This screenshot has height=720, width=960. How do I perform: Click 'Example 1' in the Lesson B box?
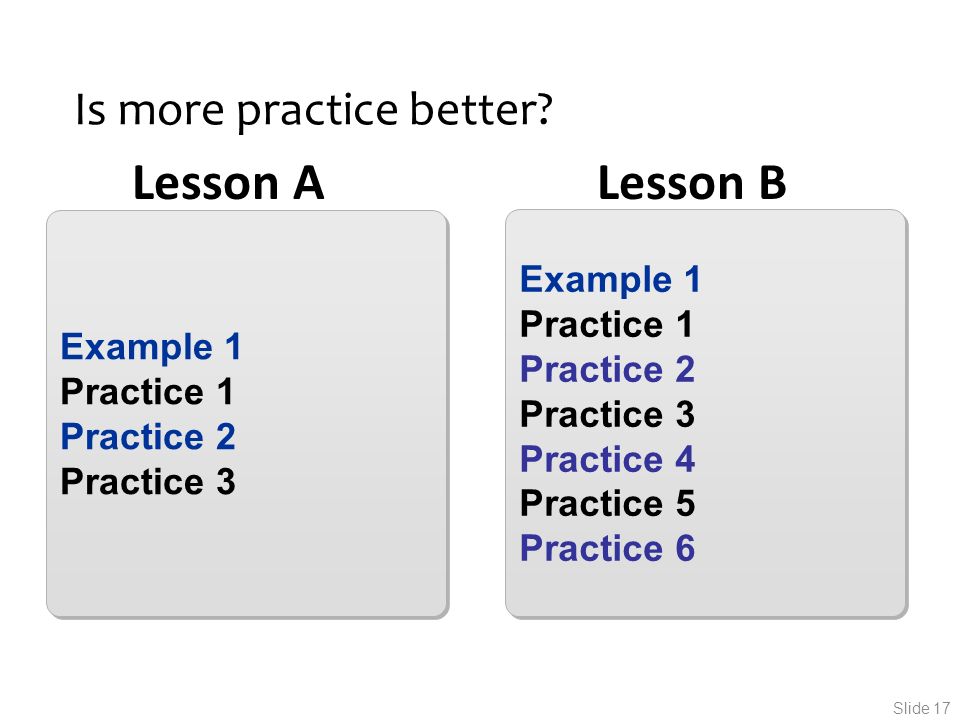coord(610,280)
